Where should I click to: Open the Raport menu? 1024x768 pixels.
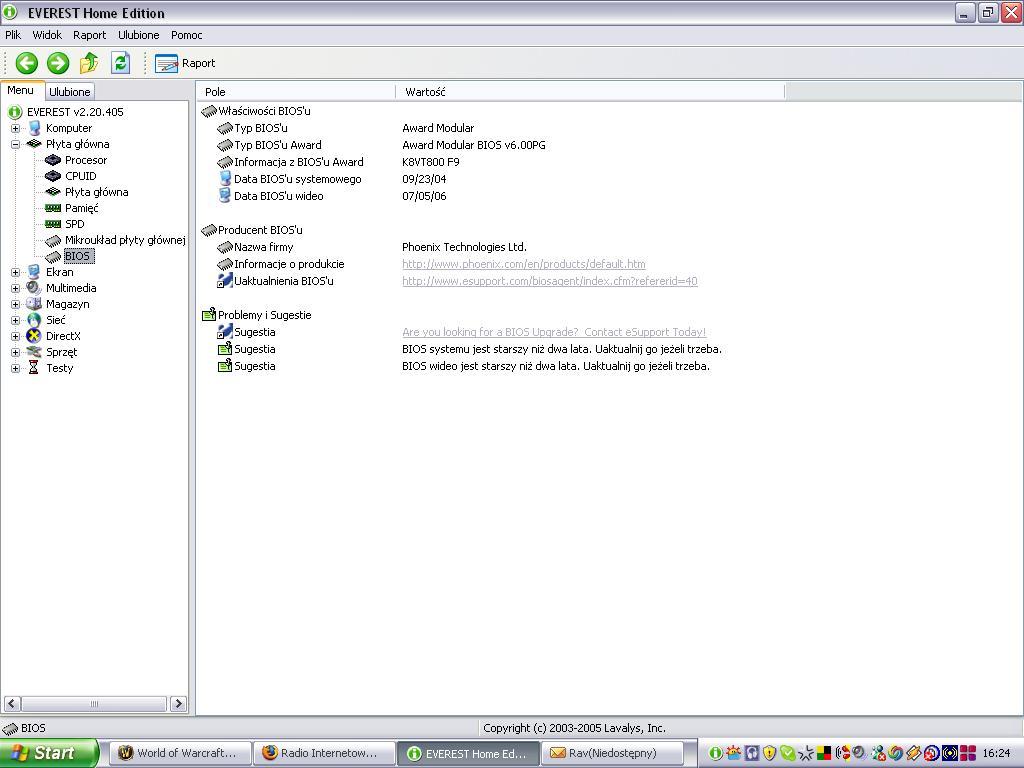tap(89, 35)
